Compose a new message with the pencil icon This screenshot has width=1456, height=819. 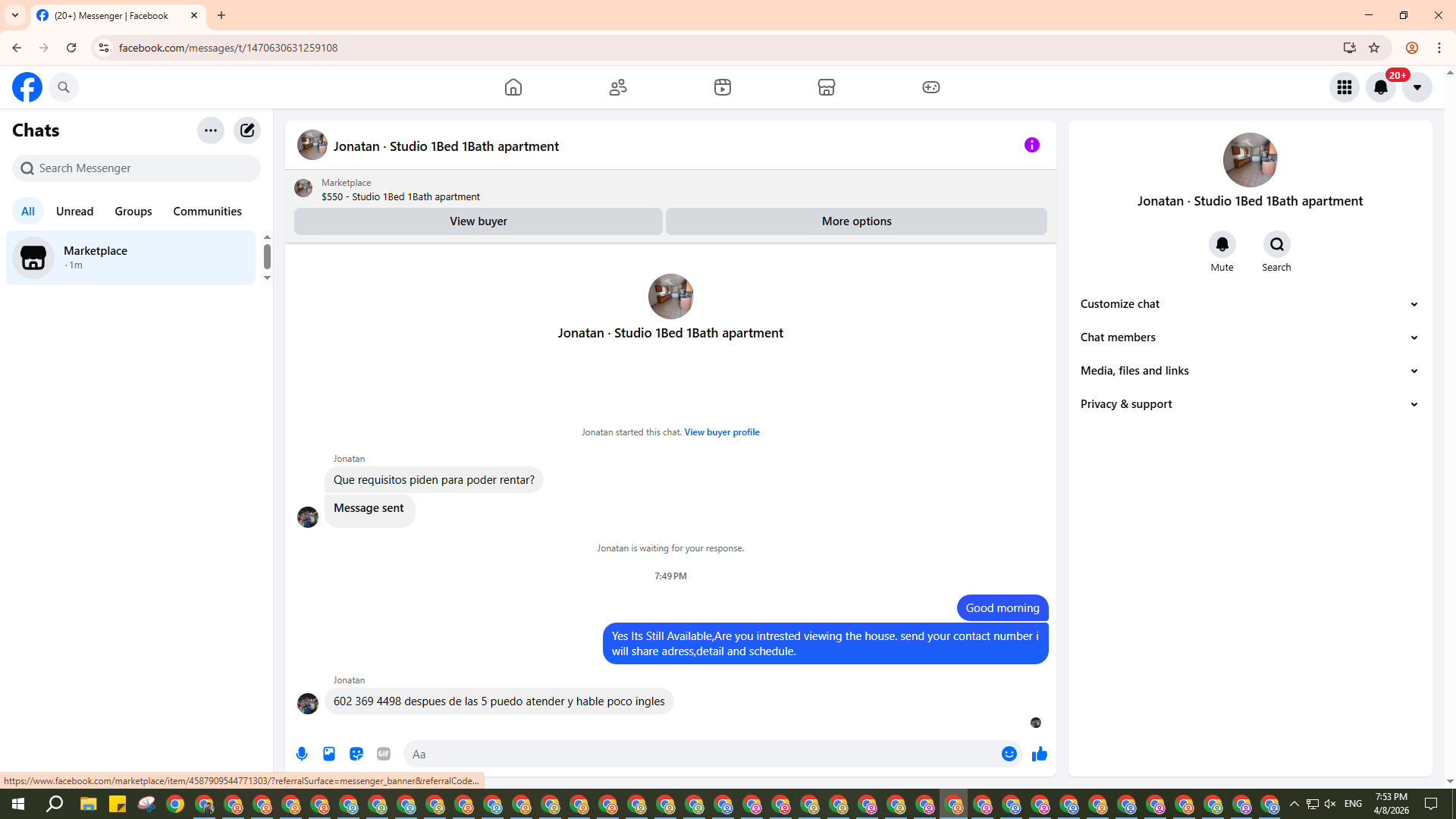(x=247, y=130)
